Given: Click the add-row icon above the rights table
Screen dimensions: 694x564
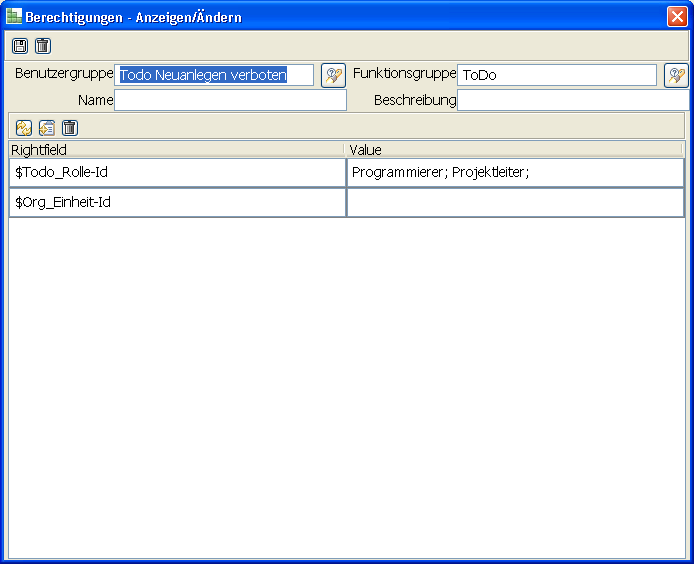Looking at the screenshot, I should pos(46,128).
